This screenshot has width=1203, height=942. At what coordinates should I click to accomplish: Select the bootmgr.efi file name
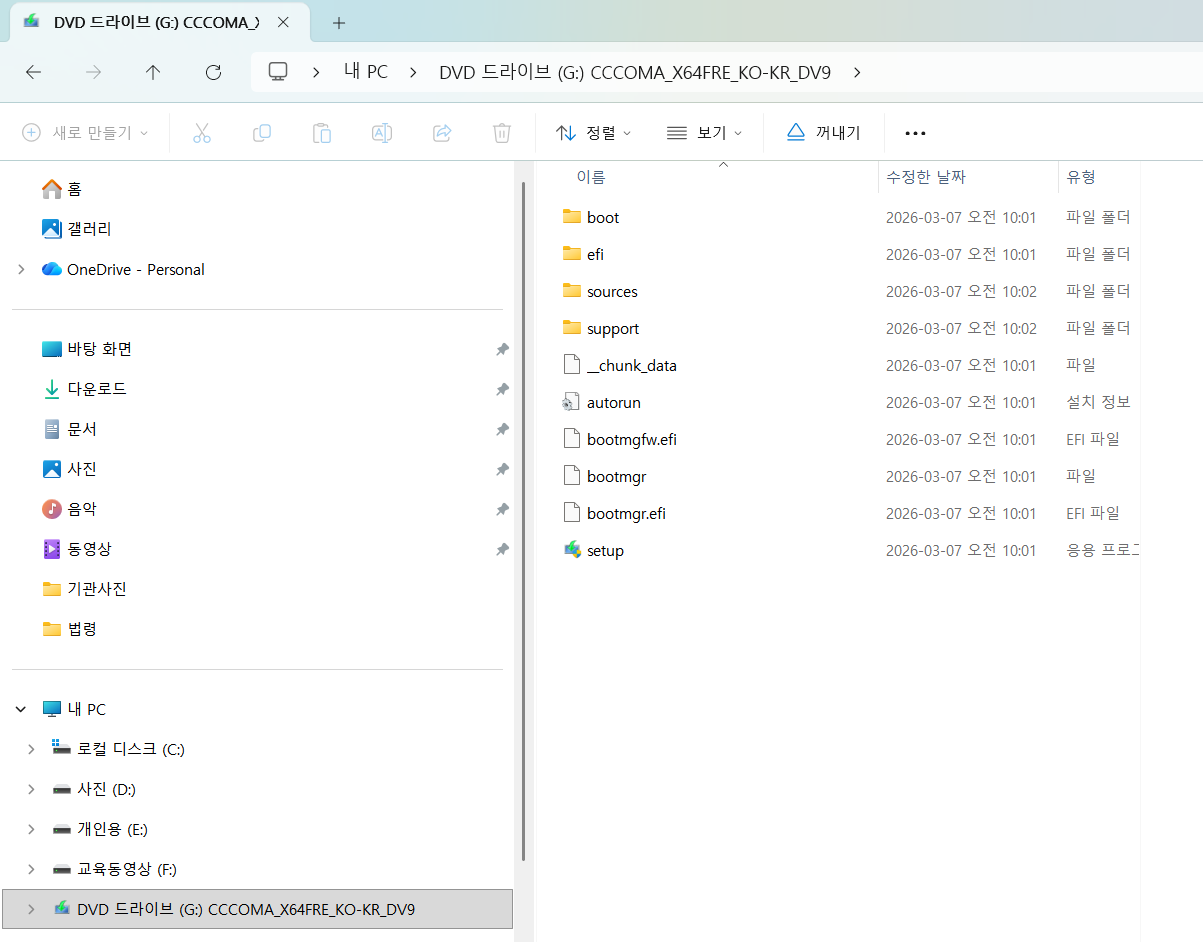626,513
